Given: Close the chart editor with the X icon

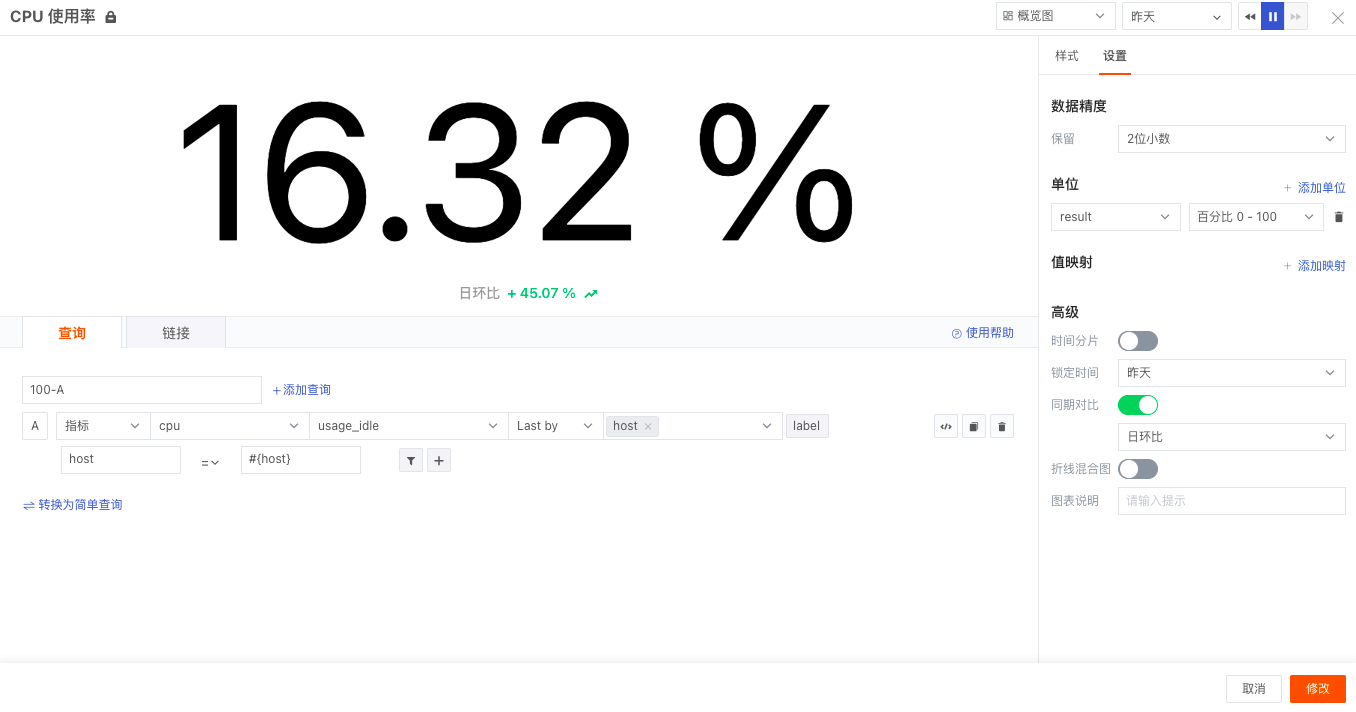Looking at the screenshot, I should 1338,17.
